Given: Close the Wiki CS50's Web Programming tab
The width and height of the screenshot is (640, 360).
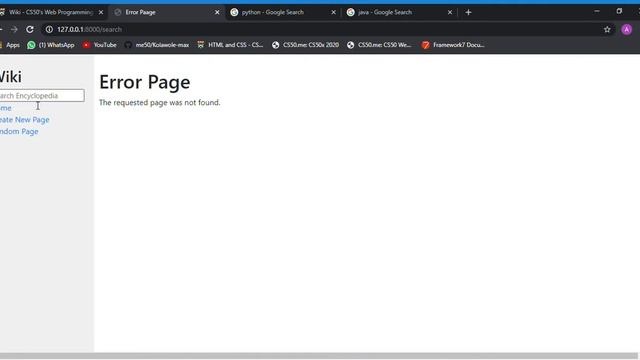Looking at the screenshot, I should 101,12.
